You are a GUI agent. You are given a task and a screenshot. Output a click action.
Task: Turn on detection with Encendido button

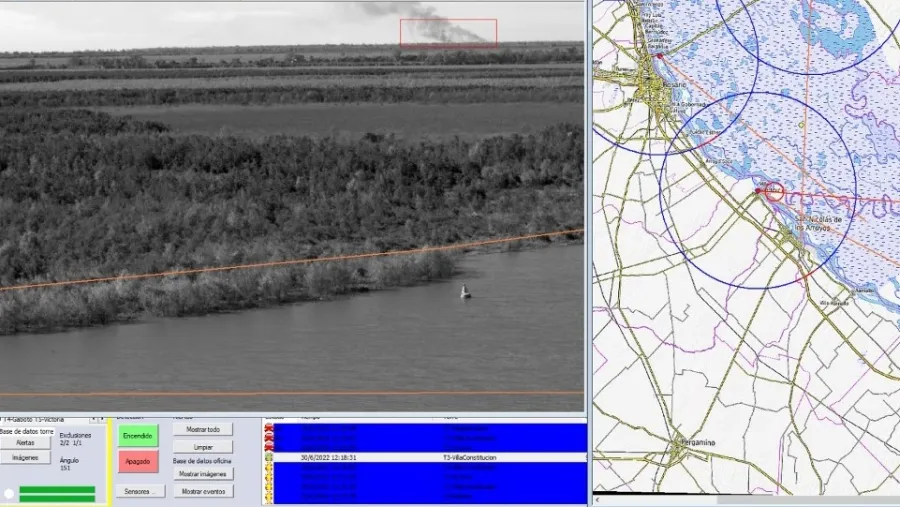pos(138,436)
